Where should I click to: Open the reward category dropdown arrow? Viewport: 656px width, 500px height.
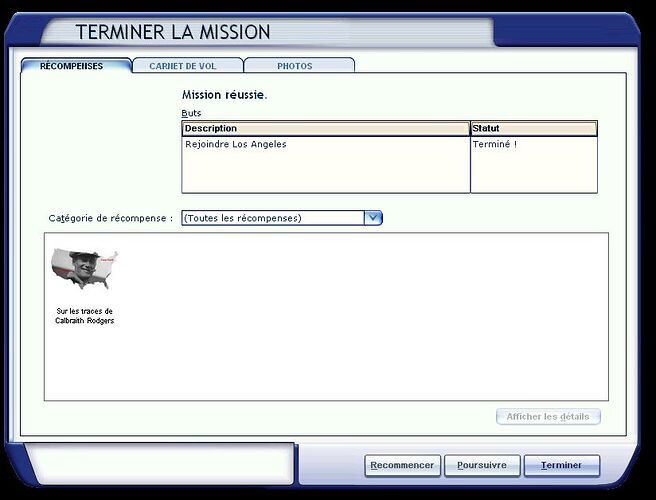[372, 218]
